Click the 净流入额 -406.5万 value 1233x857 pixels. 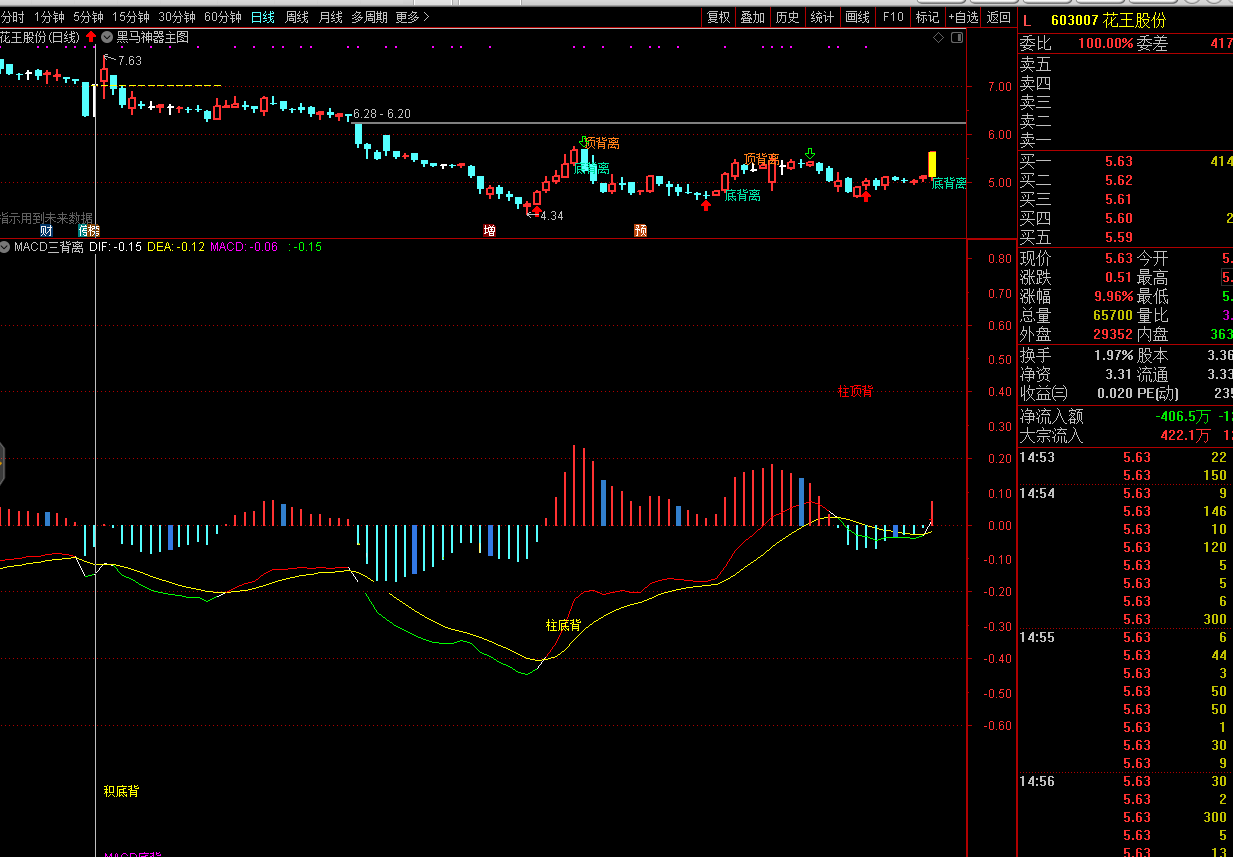1181,416
